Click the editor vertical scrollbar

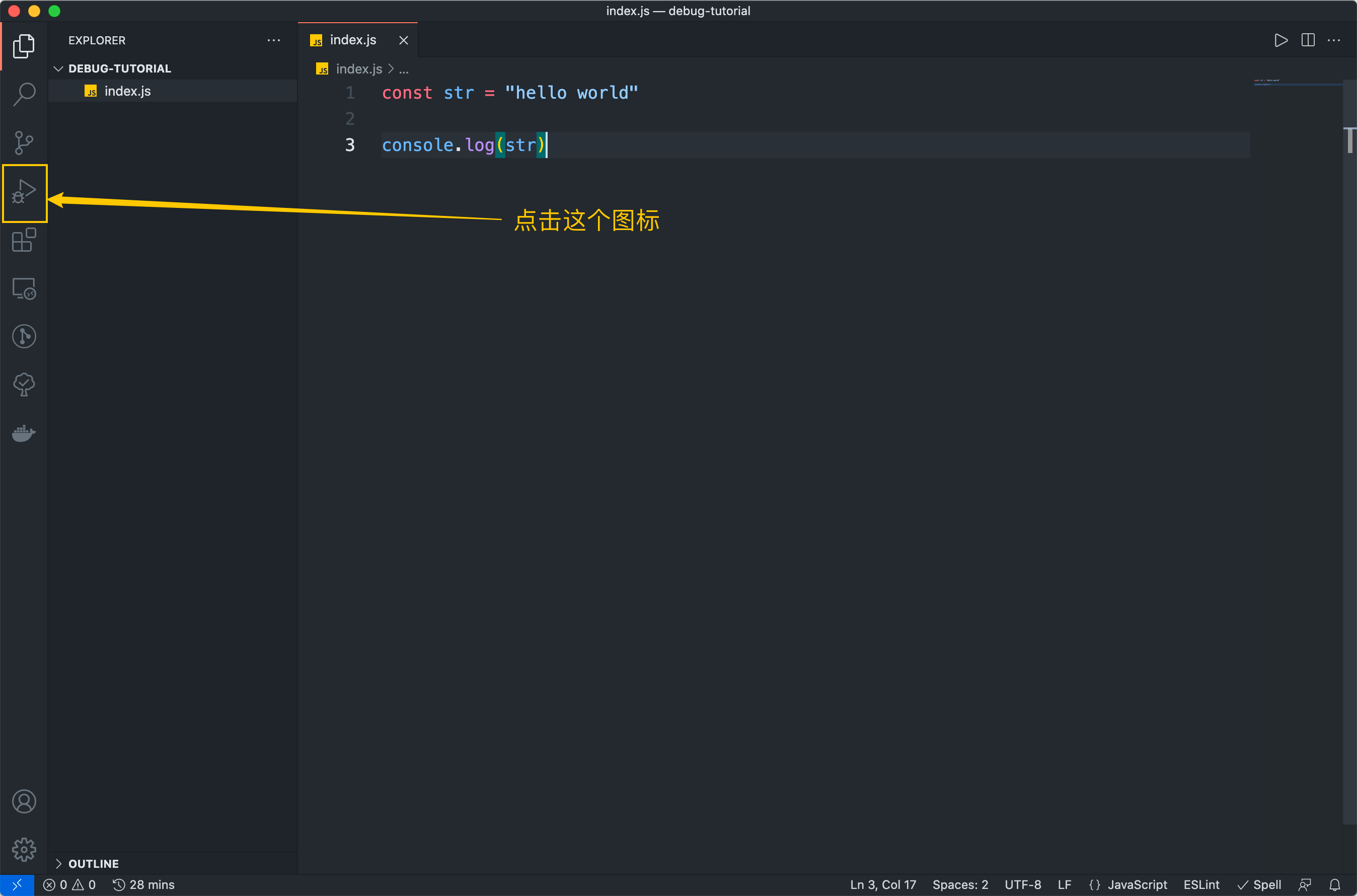tap(1349, 140)
